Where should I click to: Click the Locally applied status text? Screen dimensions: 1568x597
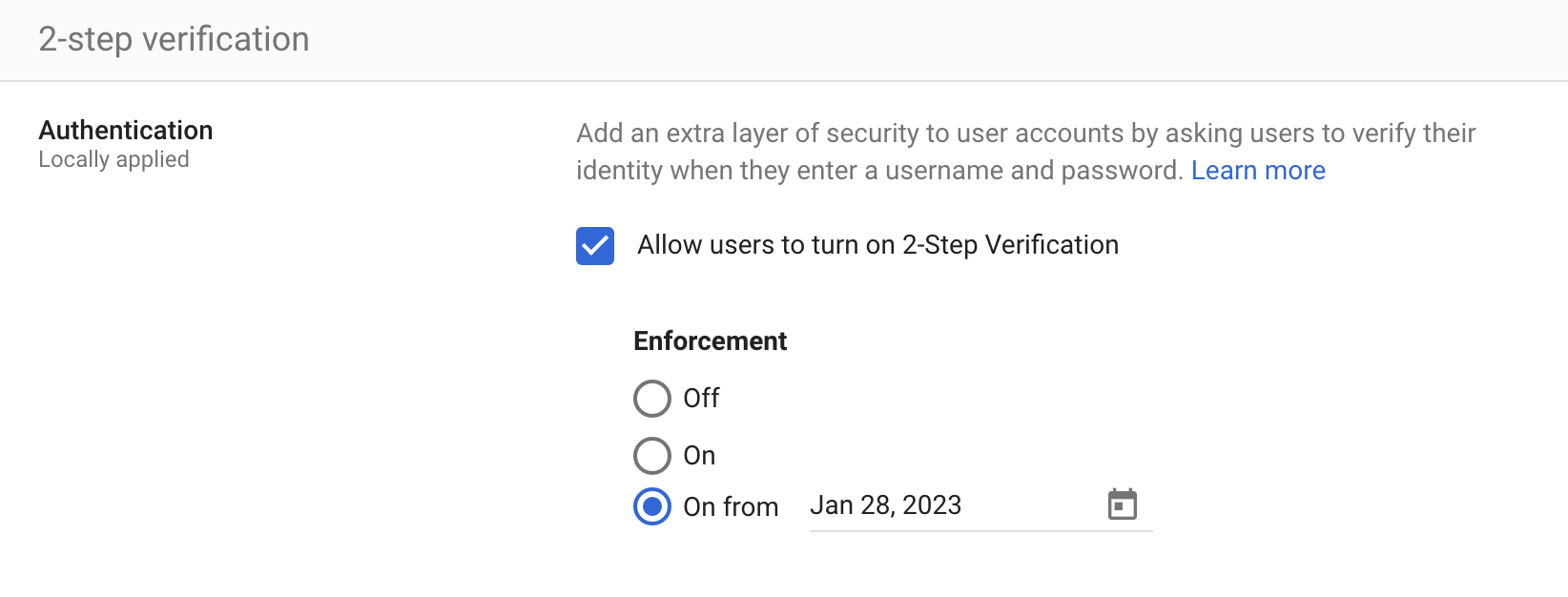click(x=114, y=159)
